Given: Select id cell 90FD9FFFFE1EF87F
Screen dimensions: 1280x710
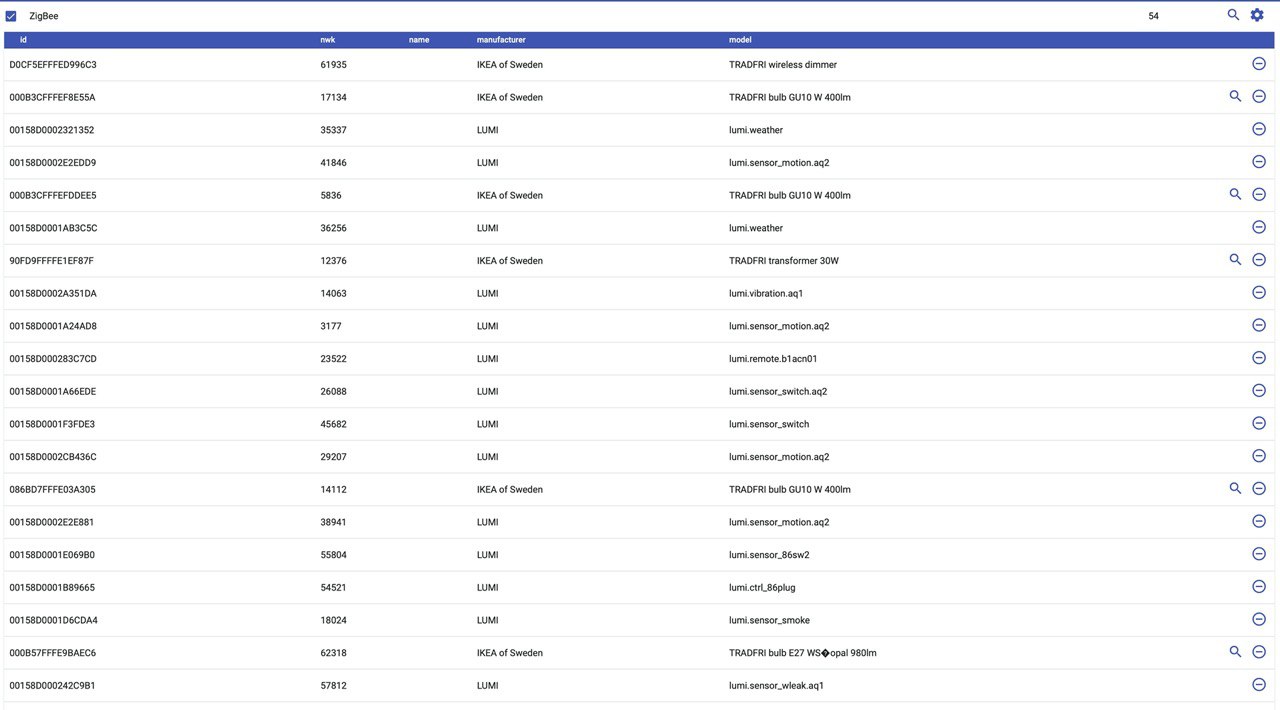Looking at the screenshot, I should point(51,260).
